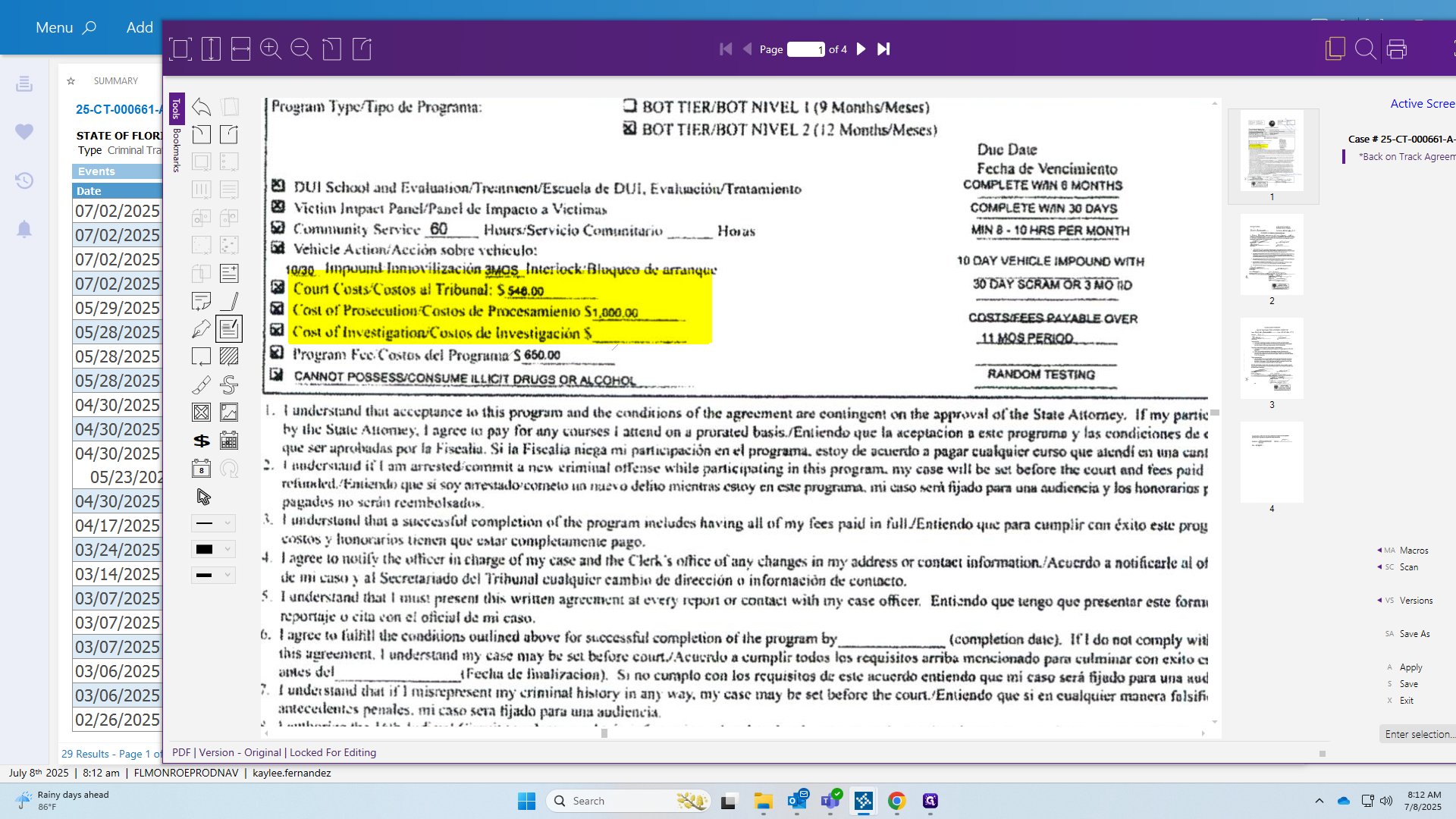Click the Apply command

pyautogui.click(x=1410, y=667)
